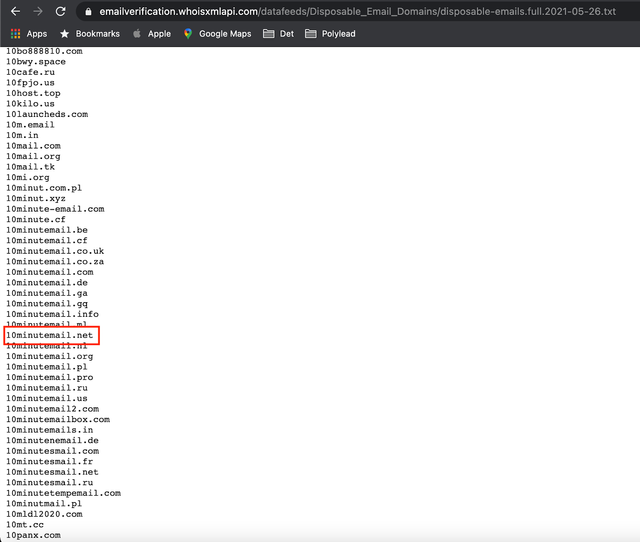Select the line 10minut.xyz
This screenshot has height=542, width=640.
click(x=36, y=198)
